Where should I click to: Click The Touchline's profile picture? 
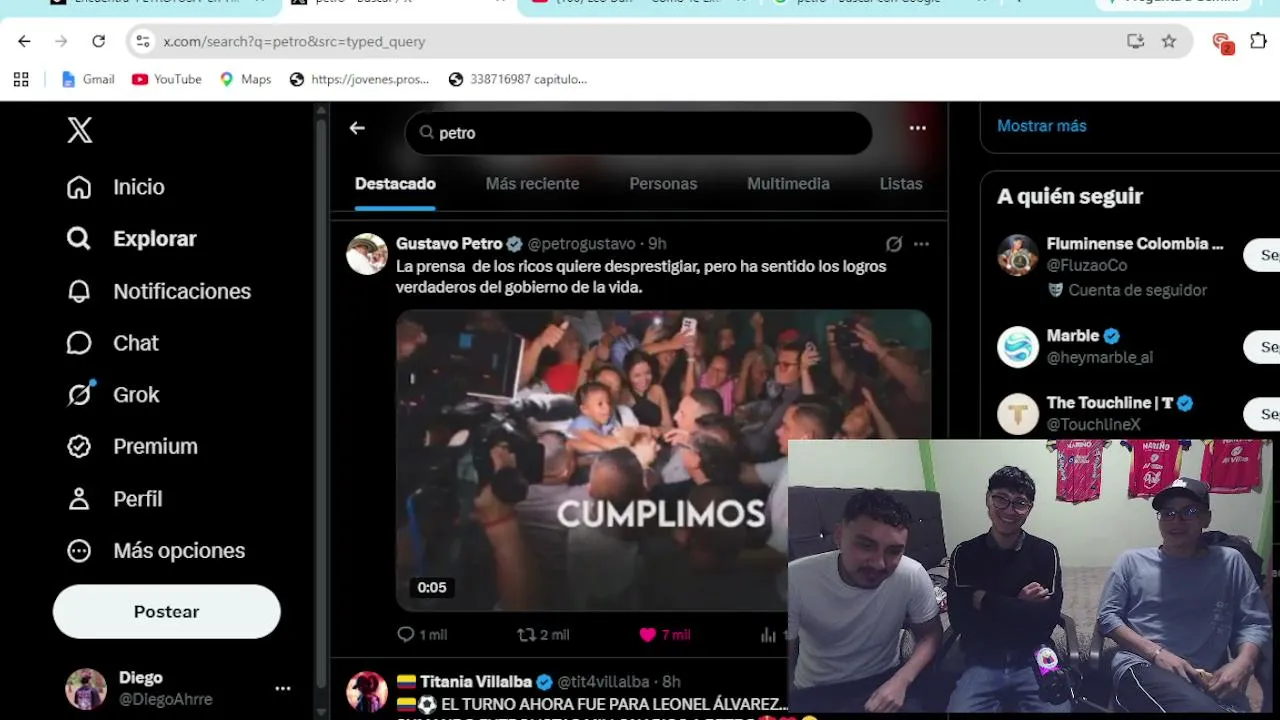pos(1018,414)
